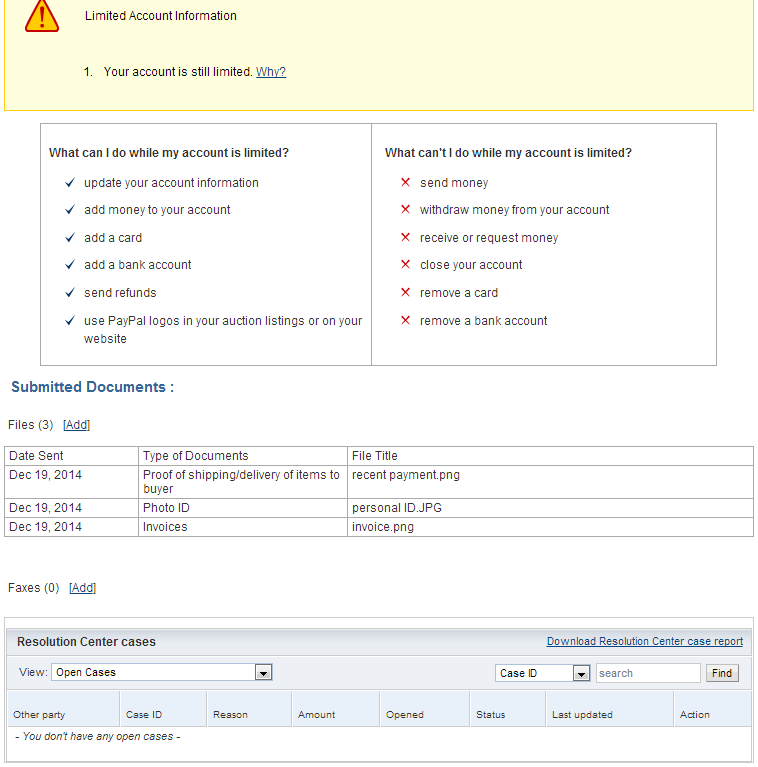Click the invoice.png file title
758x767 pixels.
[383, 527]
